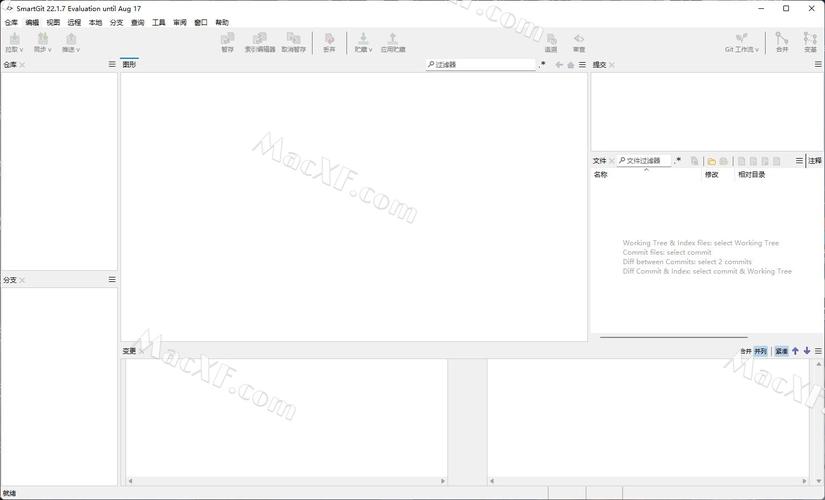825x500 pixels.
Task: Click into the 过滤器 graph filter field
Action: click(480, 64)
